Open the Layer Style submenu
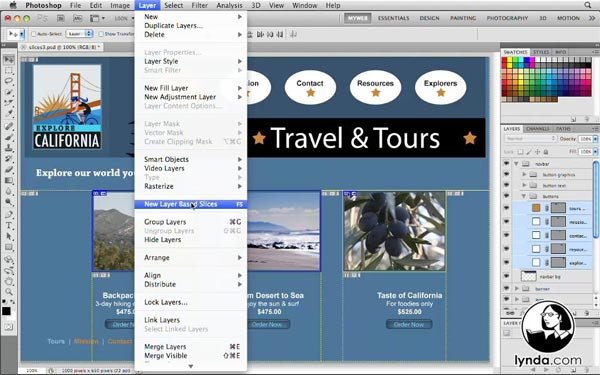The height and width of the screenshot is (375, 600). click(191, 61)
